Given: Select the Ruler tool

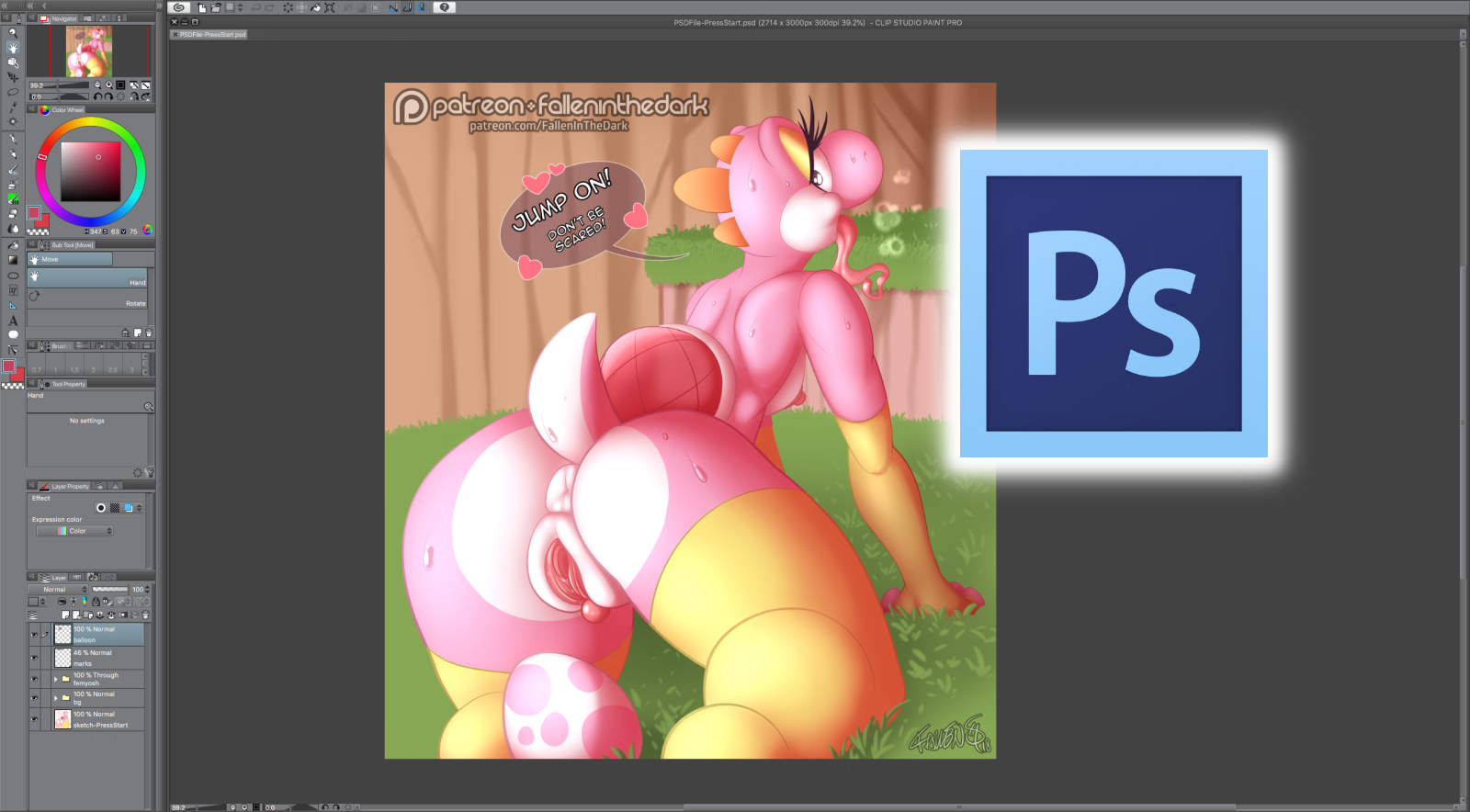Looking at the screenshot, I should (13, 305).
